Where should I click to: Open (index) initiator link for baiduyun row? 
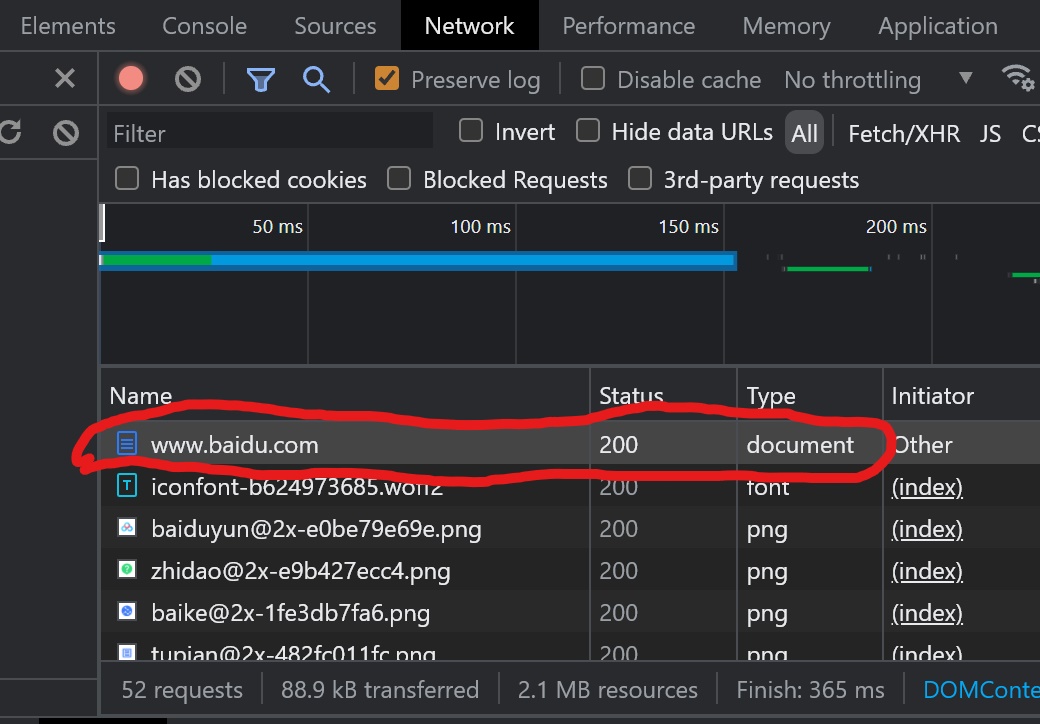point(927,529)
